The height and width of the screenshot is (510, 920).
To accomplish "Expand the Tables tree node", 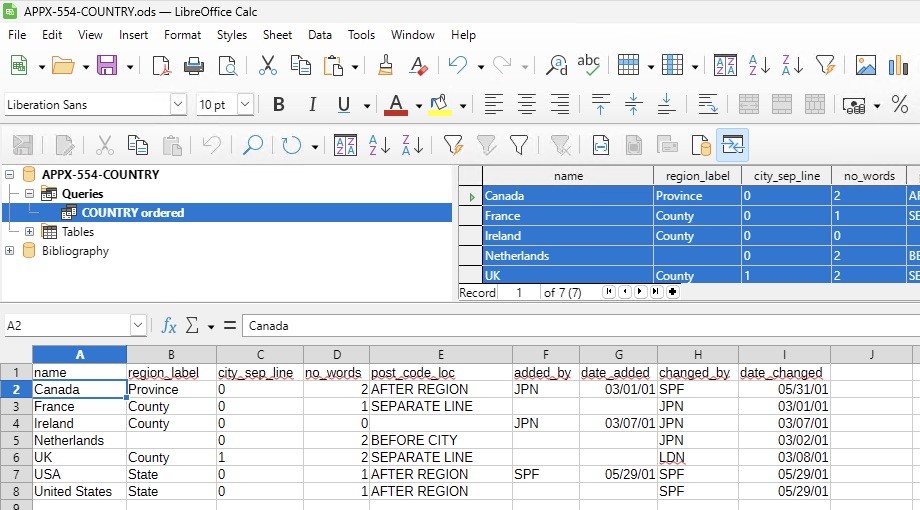I will click(x=29, y=231).
